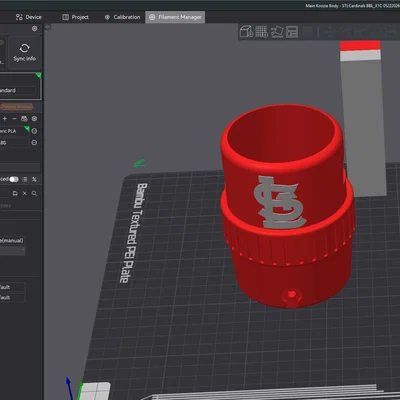Edit the ABS filament preset
Viewport: 400px width, 400px height.
(x=34, y=143)
